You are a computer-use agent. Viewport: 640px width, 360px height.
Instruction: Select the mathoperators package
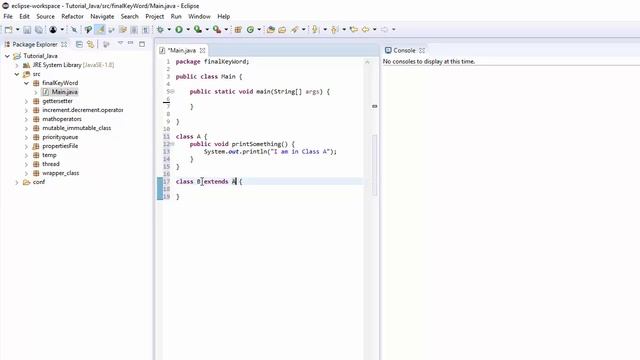coord(62,119)
